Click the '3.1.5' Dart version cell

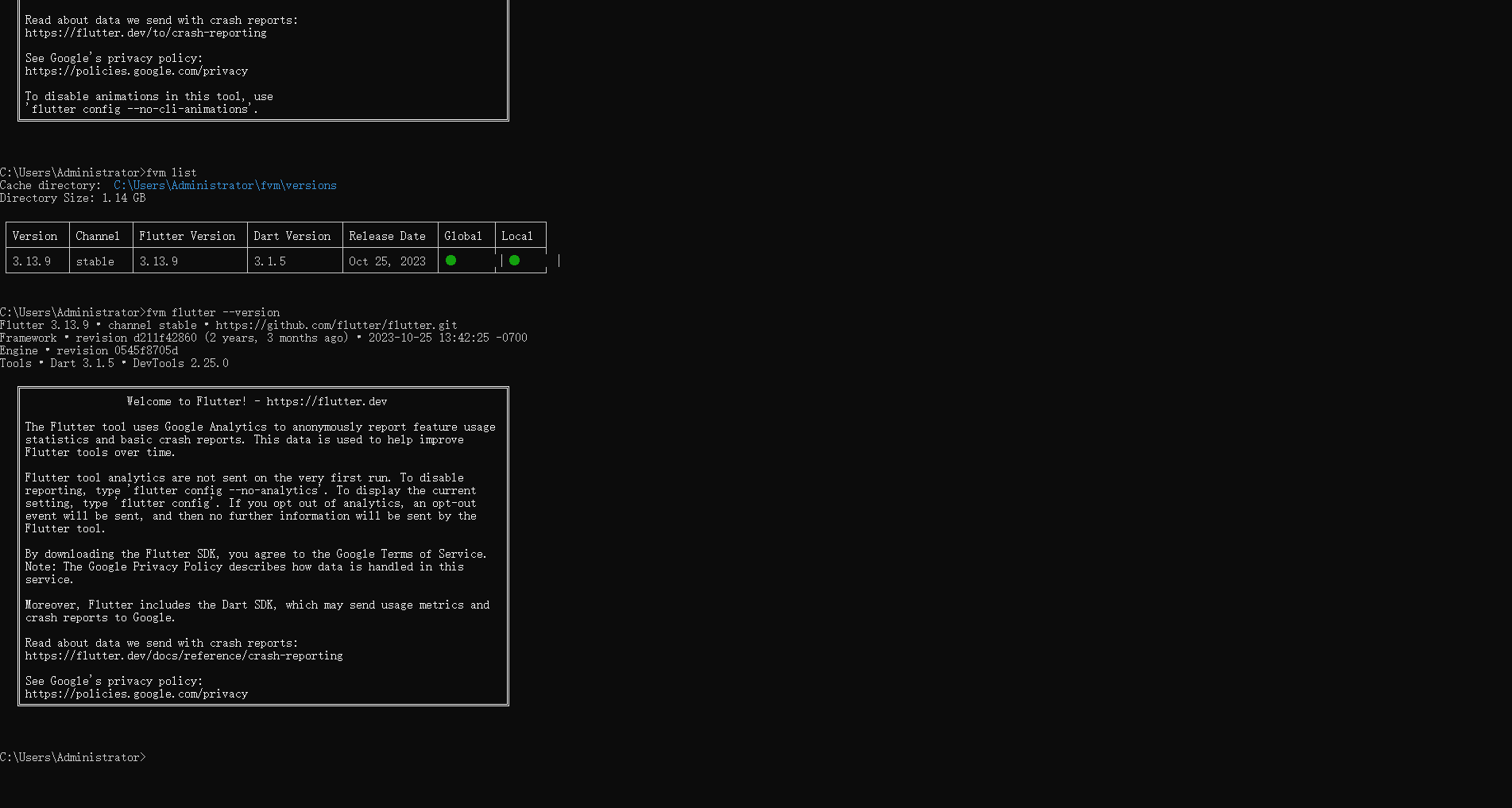coord(270,261)
